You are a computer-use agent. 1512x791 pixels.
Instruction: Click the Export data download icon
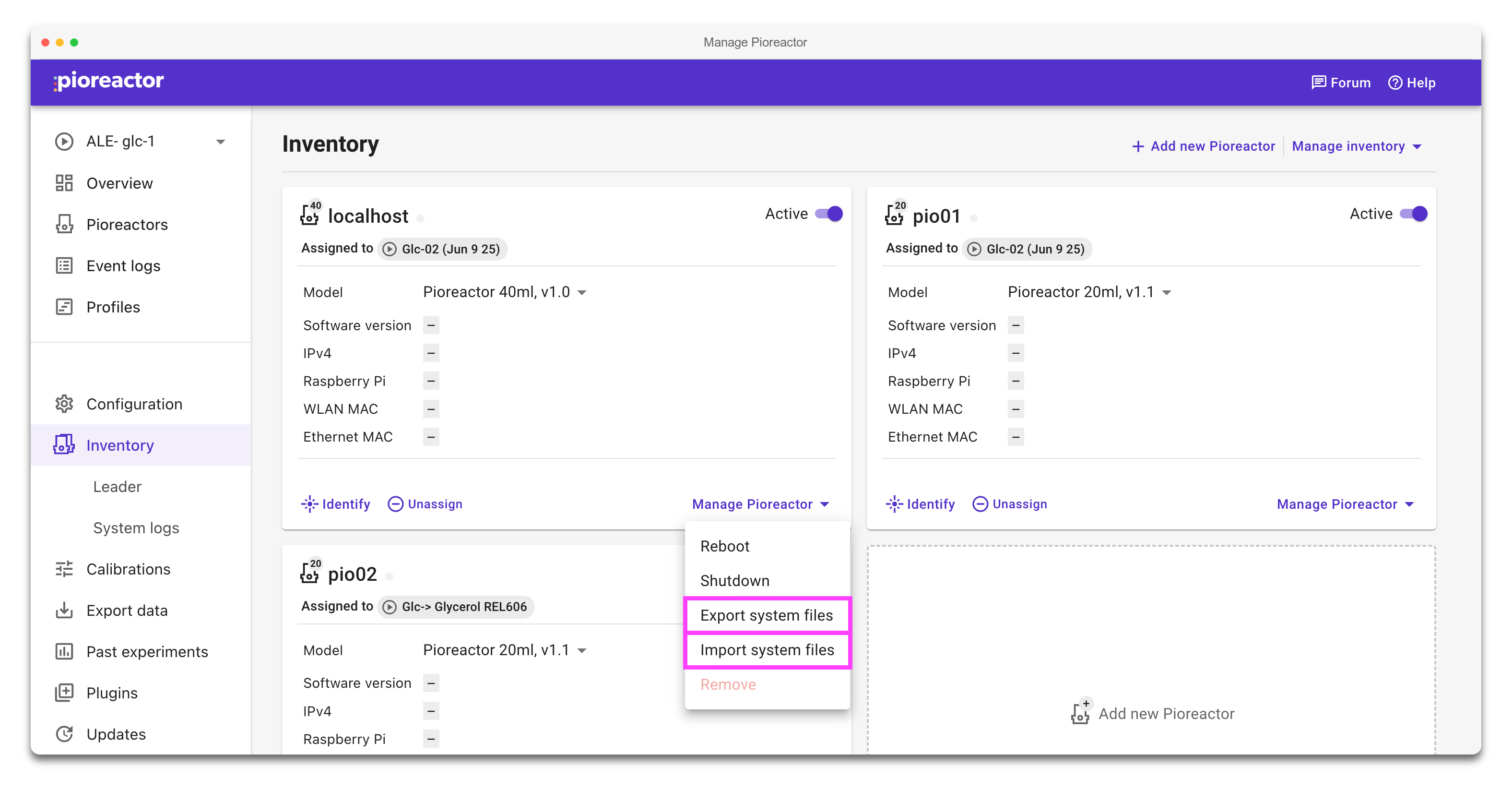click(64, 610)
